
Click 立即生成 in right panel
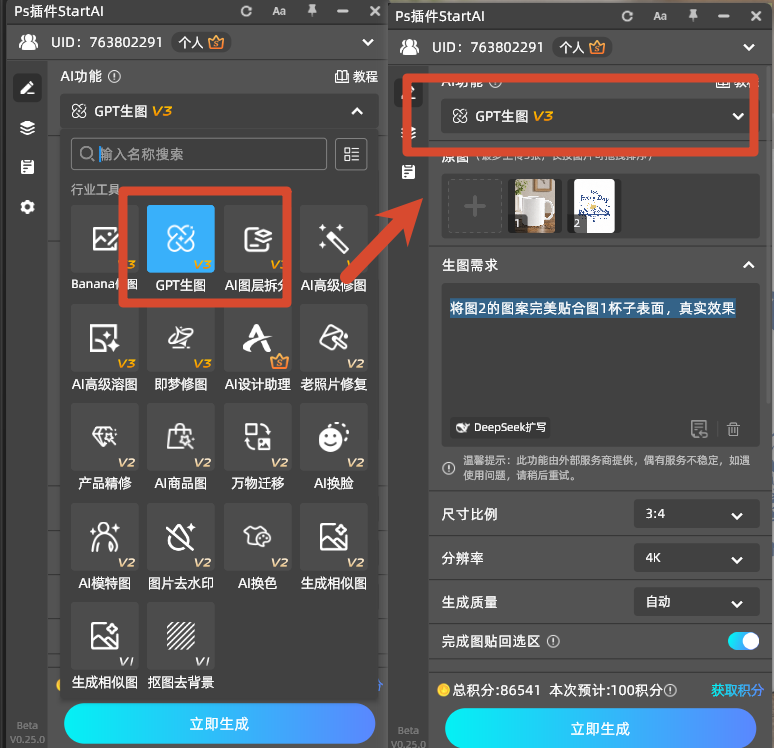click(600, 728)
